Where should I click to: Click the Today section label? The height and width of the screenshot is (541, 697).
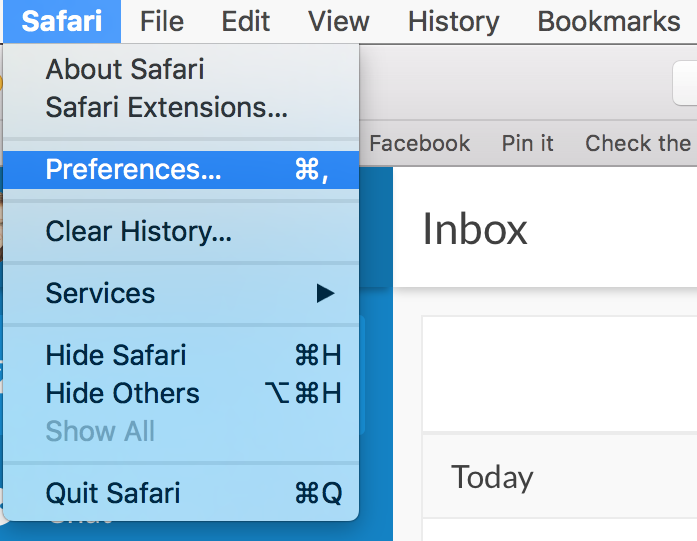pyautogui.click(x=492, y=477)
